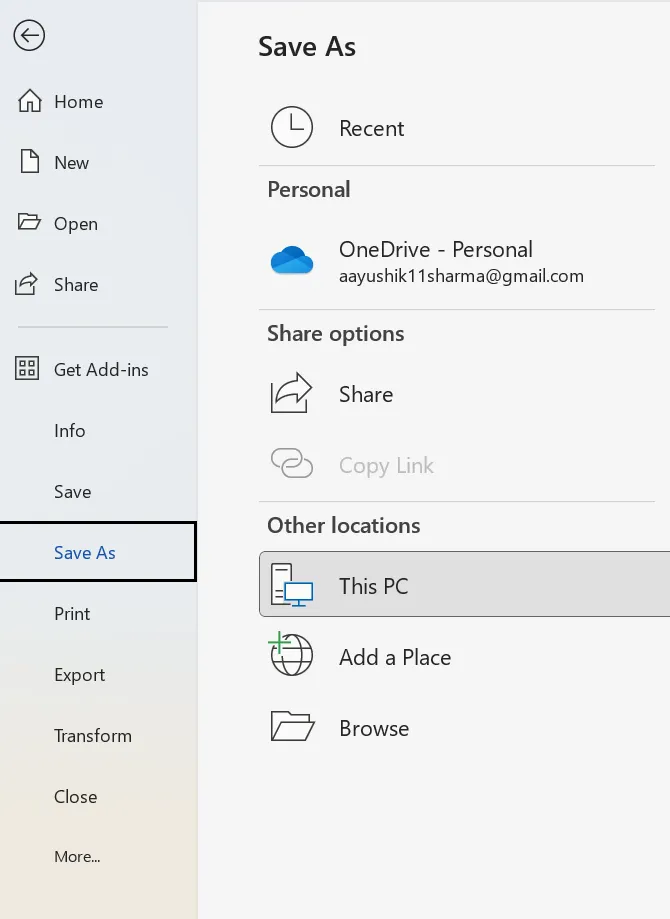Viewport: 670px width, 919px height.
Task: Click the Recent clock icon
Action: 291,127
